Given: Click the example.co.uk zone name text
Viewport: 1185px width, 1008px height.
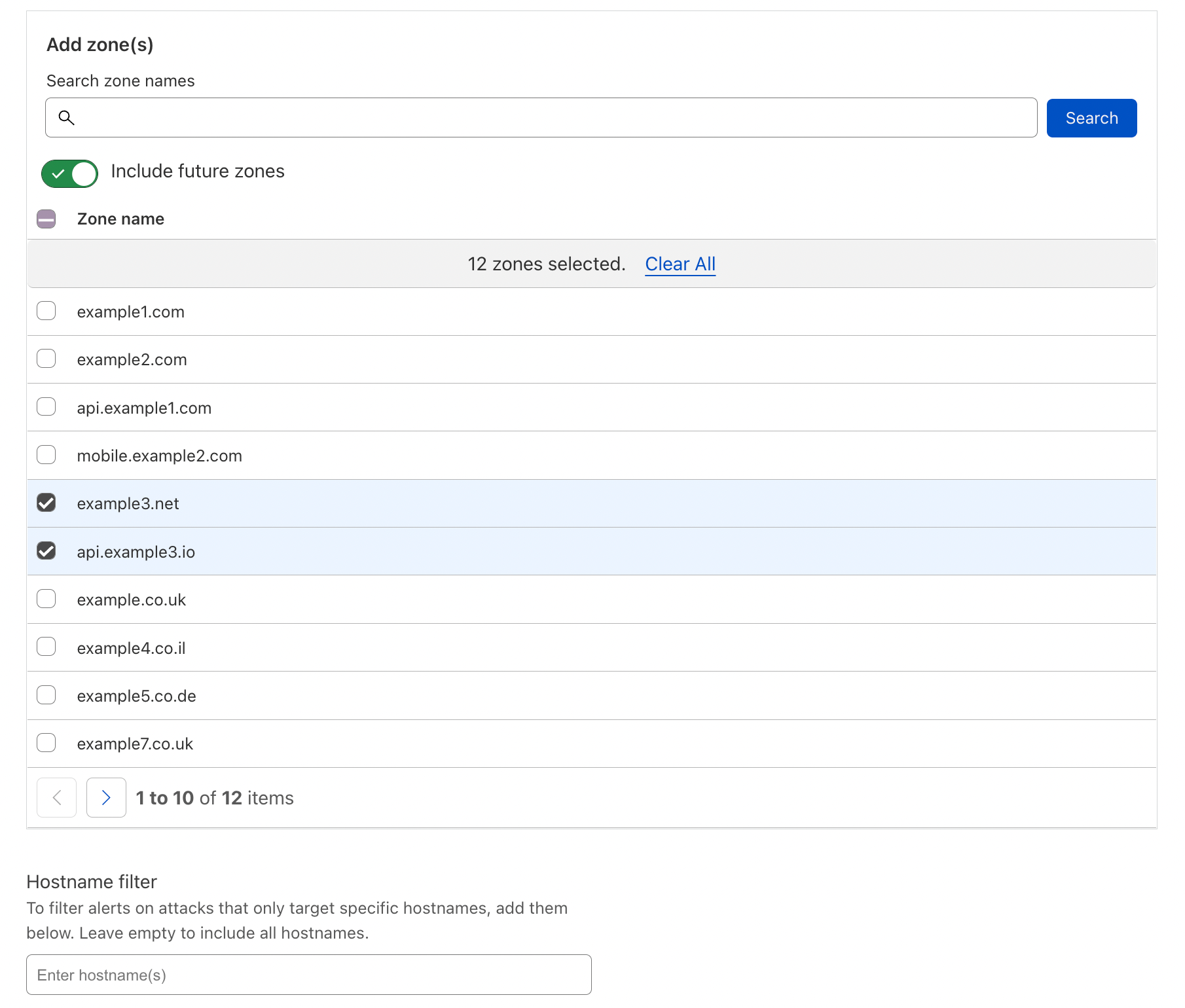Looking at the screenshot, I should pyautogui.click(x=132, y=600).
